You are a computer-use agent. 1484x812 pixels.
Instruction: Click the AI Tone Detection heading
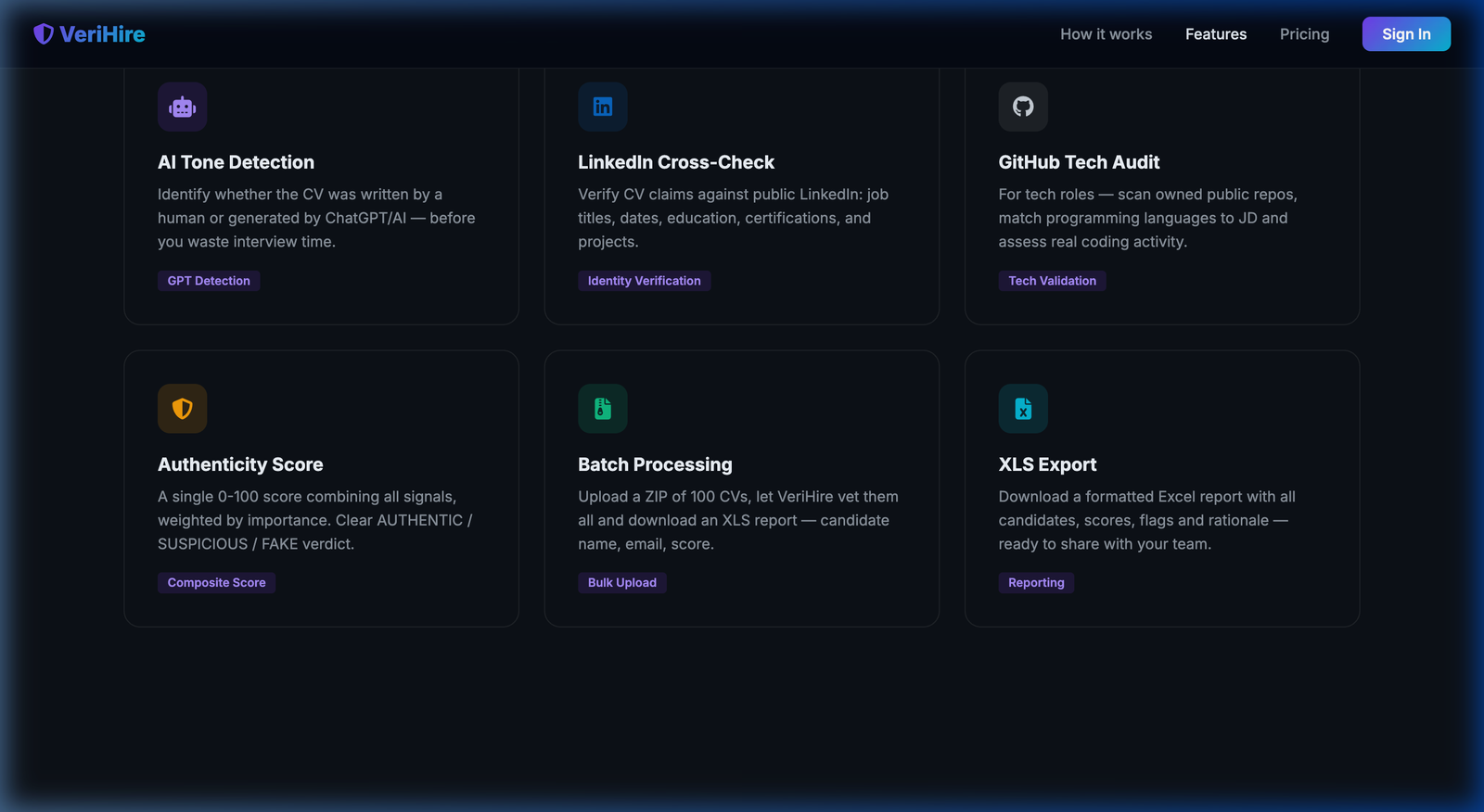pyautogui.click(x=236, y=162)
